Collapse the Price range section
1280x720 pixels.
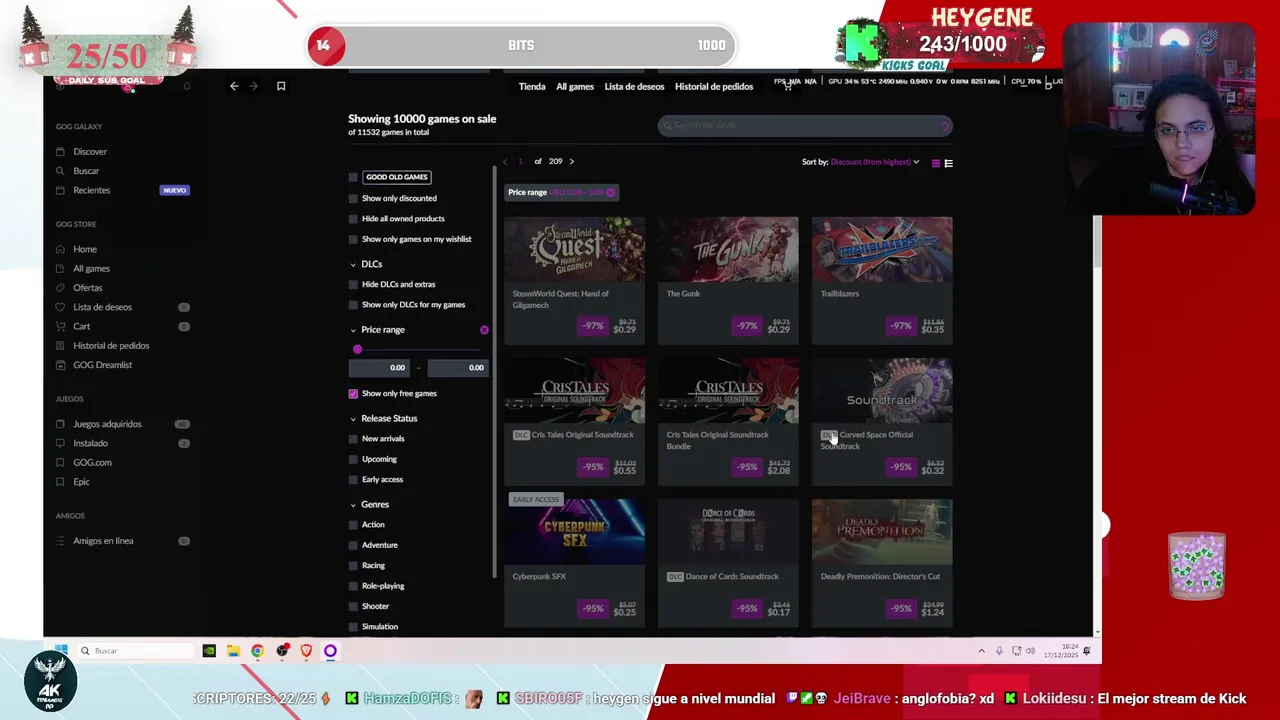[x=353, y=330]
